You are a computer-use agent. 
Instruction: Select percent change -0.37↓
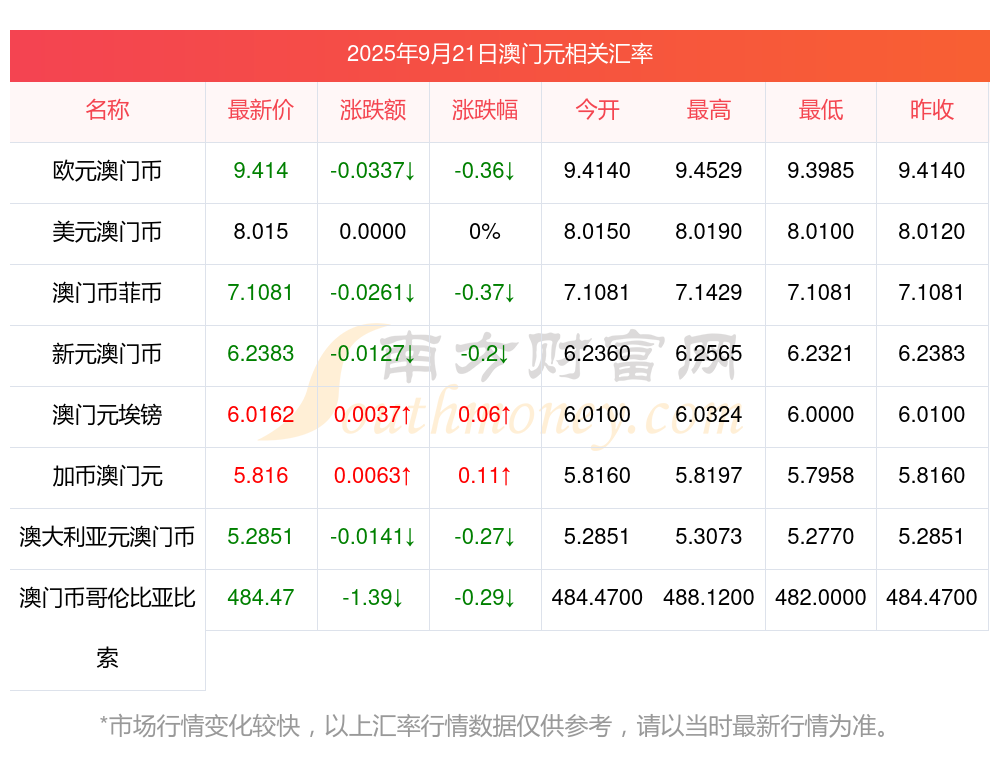pos(485,293)
